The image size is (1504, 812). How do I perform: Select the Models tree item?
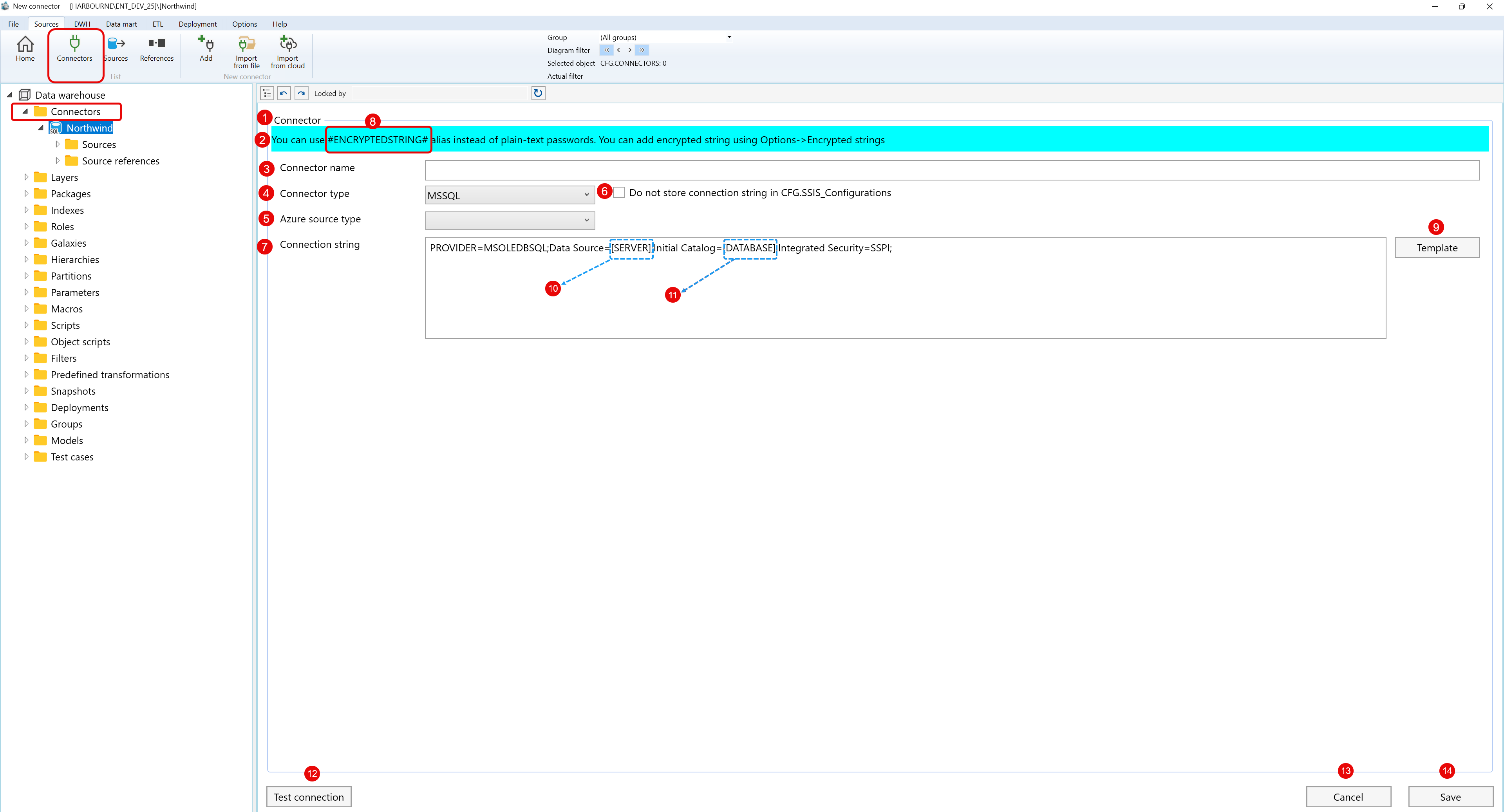click(x=67, y=440)
